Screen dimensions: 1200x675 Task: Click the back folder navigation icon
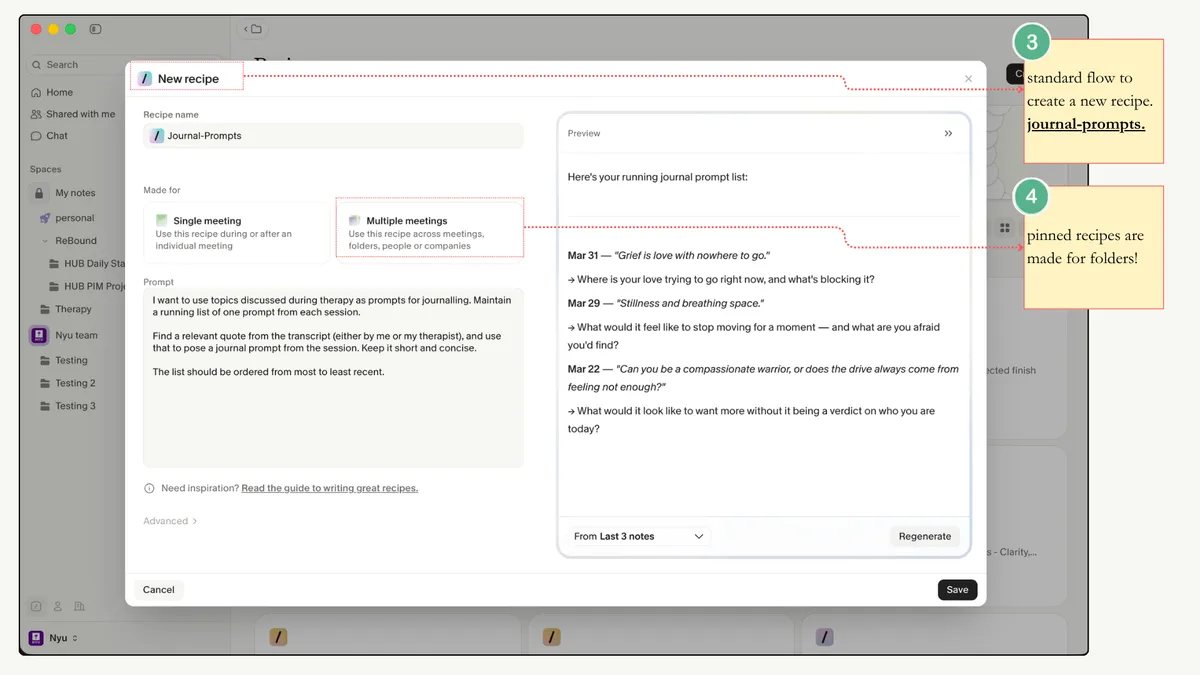[x=253, y=29]
